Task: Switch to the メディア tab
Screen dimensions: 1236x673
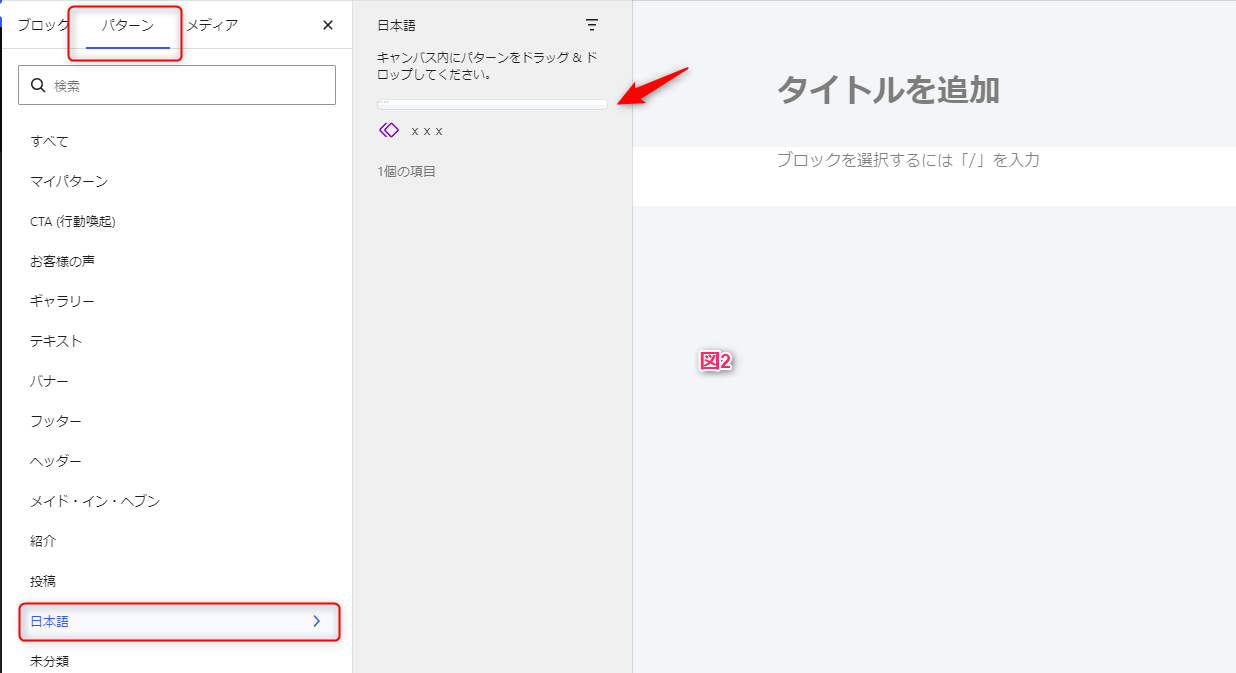Action: (x=212, y=25)
